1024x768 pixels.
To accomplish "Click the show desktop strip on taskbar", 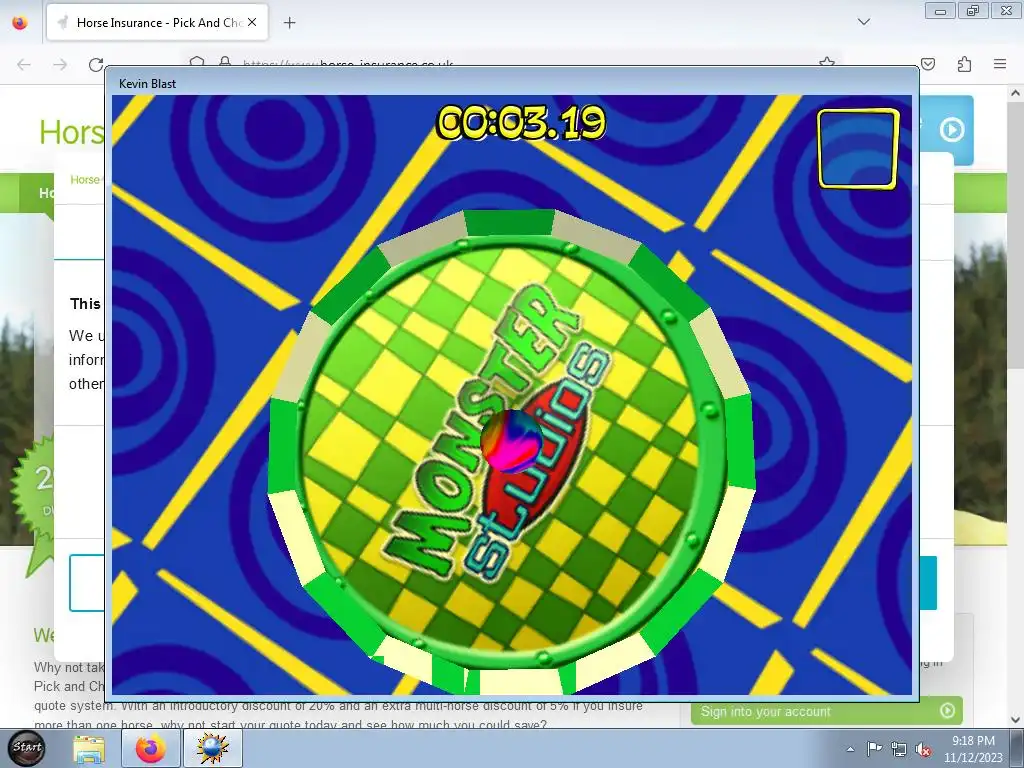I will pyautogui.click(x=1017, y=748).
